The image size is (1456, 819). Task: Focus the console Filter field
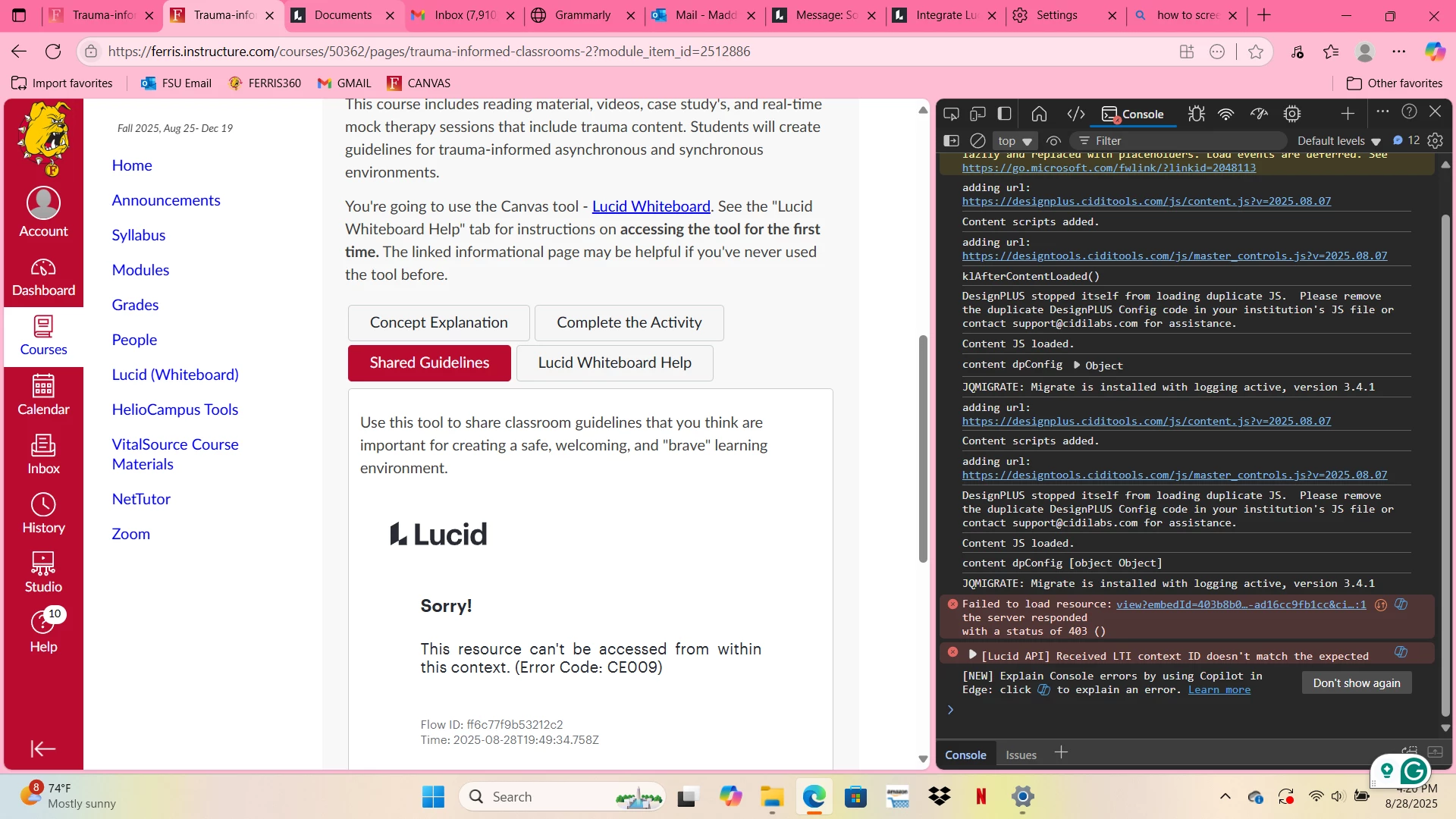tap(1179, 140)
